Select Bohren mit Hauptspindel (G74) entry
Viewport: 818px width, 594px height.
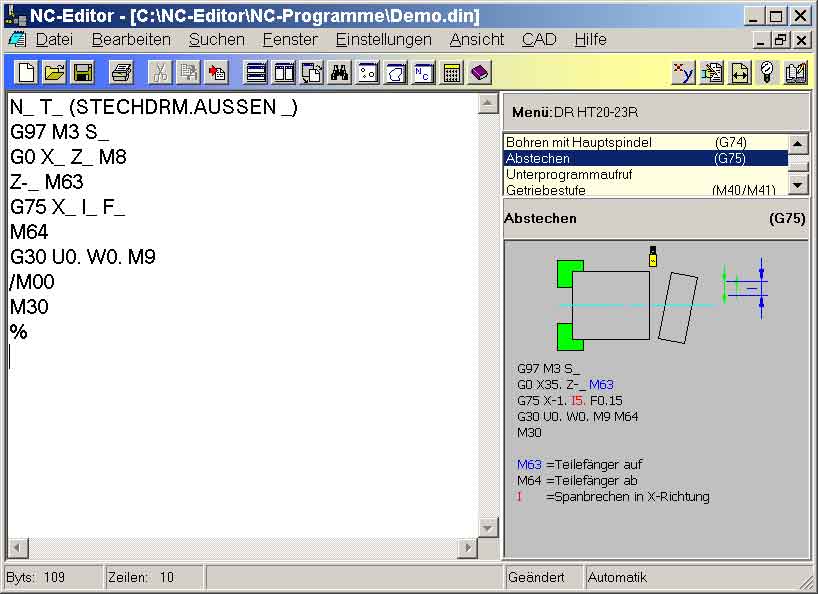click(640, 142)
